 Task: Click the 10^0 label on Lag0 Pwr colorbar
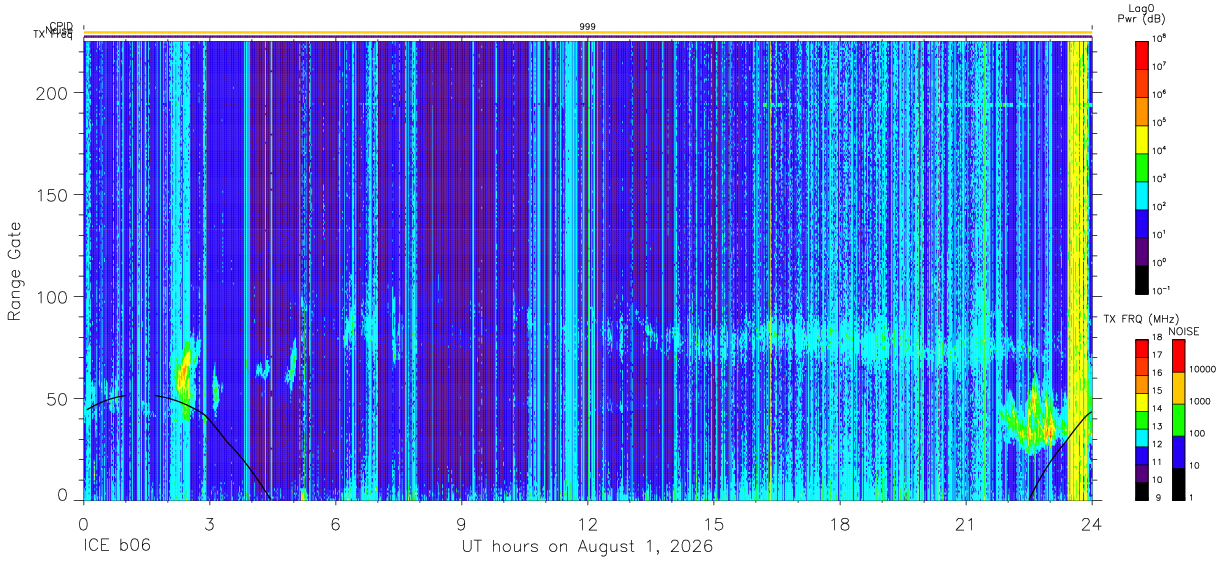point(1160,262)
